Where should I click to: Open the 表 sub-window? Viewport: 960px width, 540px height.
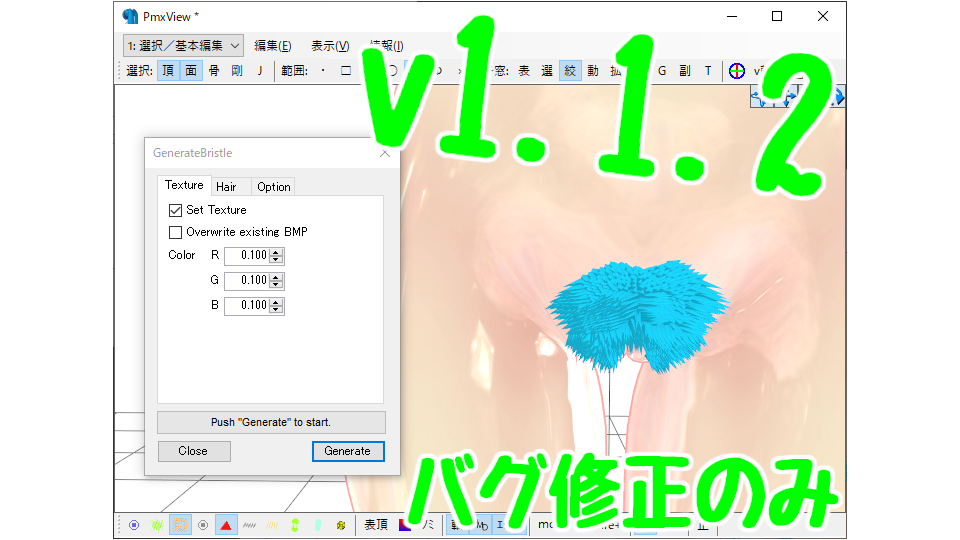[524, 71]
